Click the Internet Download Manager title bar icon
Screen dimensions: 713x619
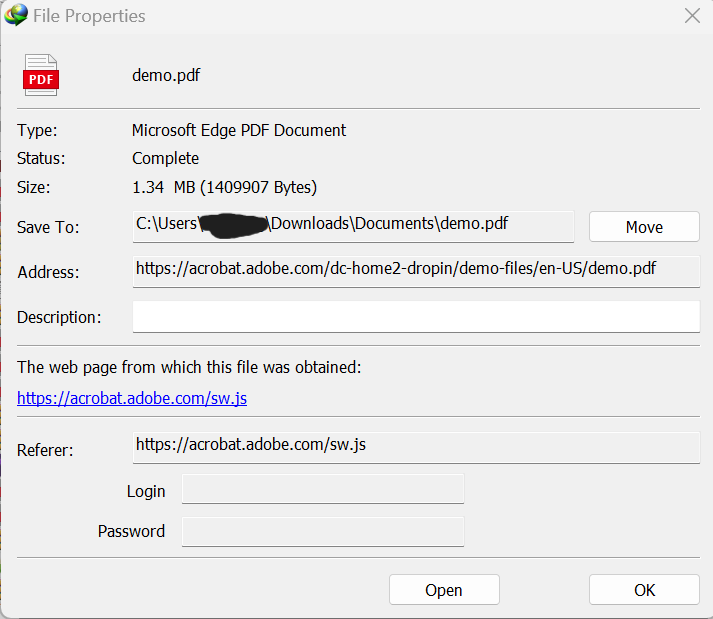click(15, 15)
